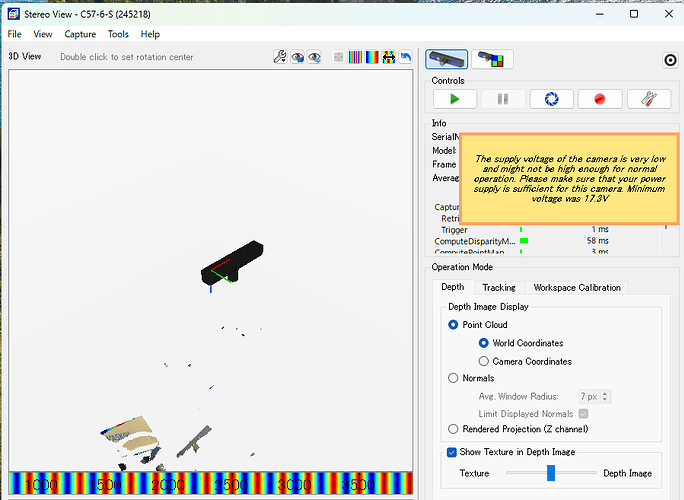Click the Avg. Window Radius stepper arrows

tap(605, 396)
